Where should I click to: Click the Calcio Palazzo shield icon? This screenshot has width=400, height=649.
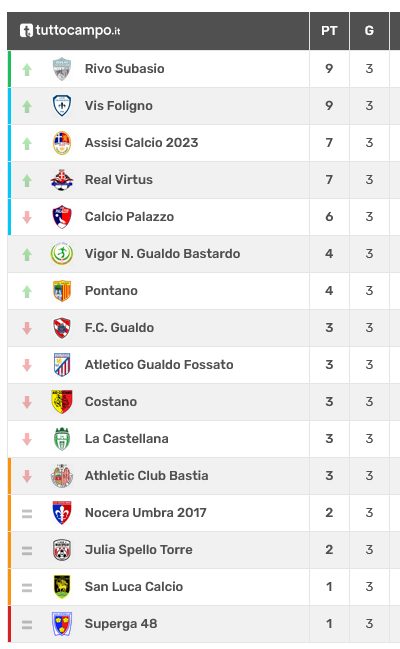(62, 217)
